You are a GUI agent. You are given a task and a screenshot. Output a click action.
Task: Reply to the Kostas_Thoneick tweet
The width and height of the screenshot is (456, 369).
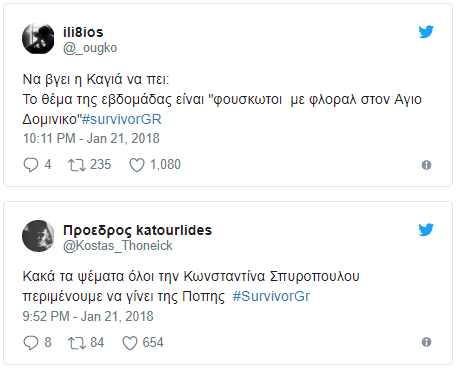pos(31,343)
